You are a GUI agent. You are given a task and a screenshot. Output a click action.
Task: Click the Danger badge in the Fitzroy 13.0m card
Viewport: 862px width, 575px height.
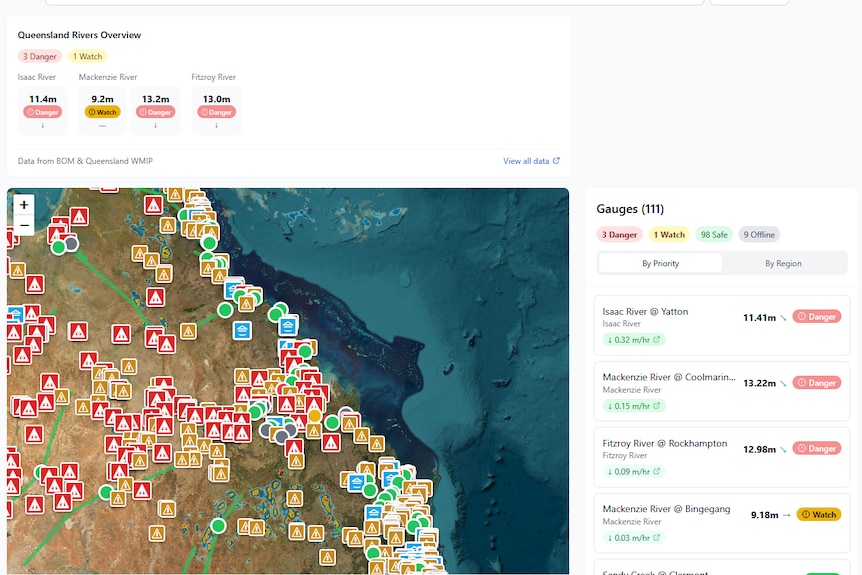pyautogui.click(x=216, y=112)
